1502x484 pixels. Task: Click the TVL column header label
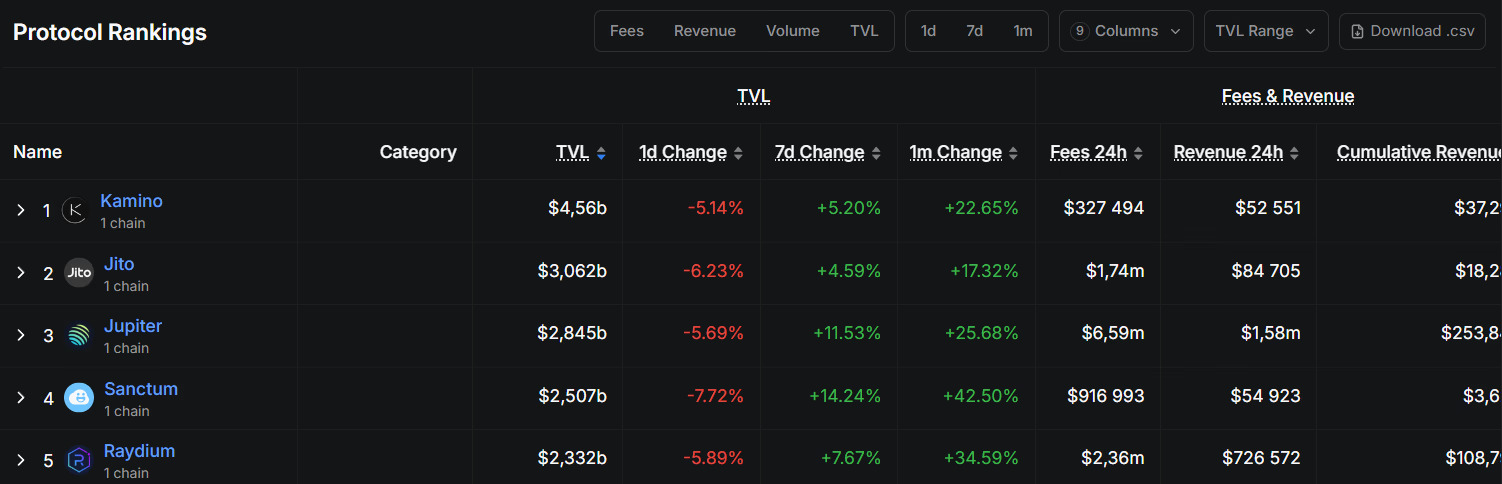click(573, 152)
